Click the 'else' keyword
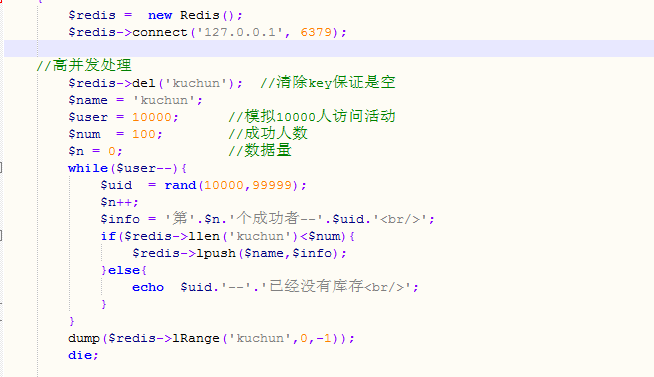Screen dimensions: 654x377 124,270
